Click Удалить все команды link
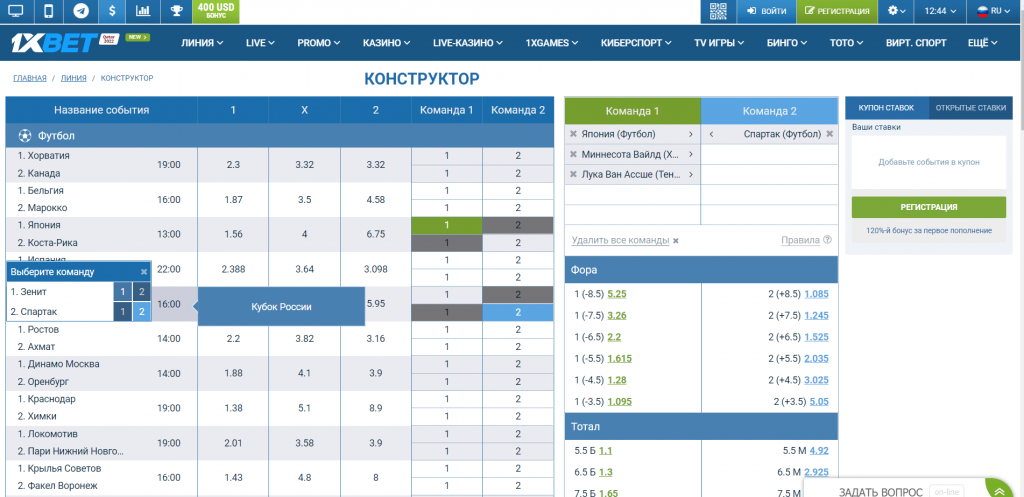 click(x=620, y=240)
